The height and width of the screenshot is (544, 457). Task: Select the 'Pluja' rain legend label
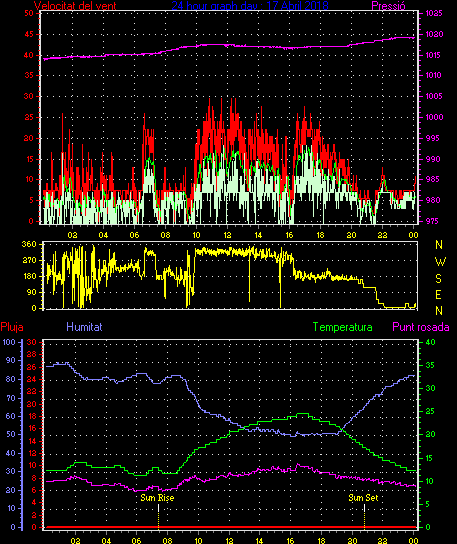pos(12,327)
